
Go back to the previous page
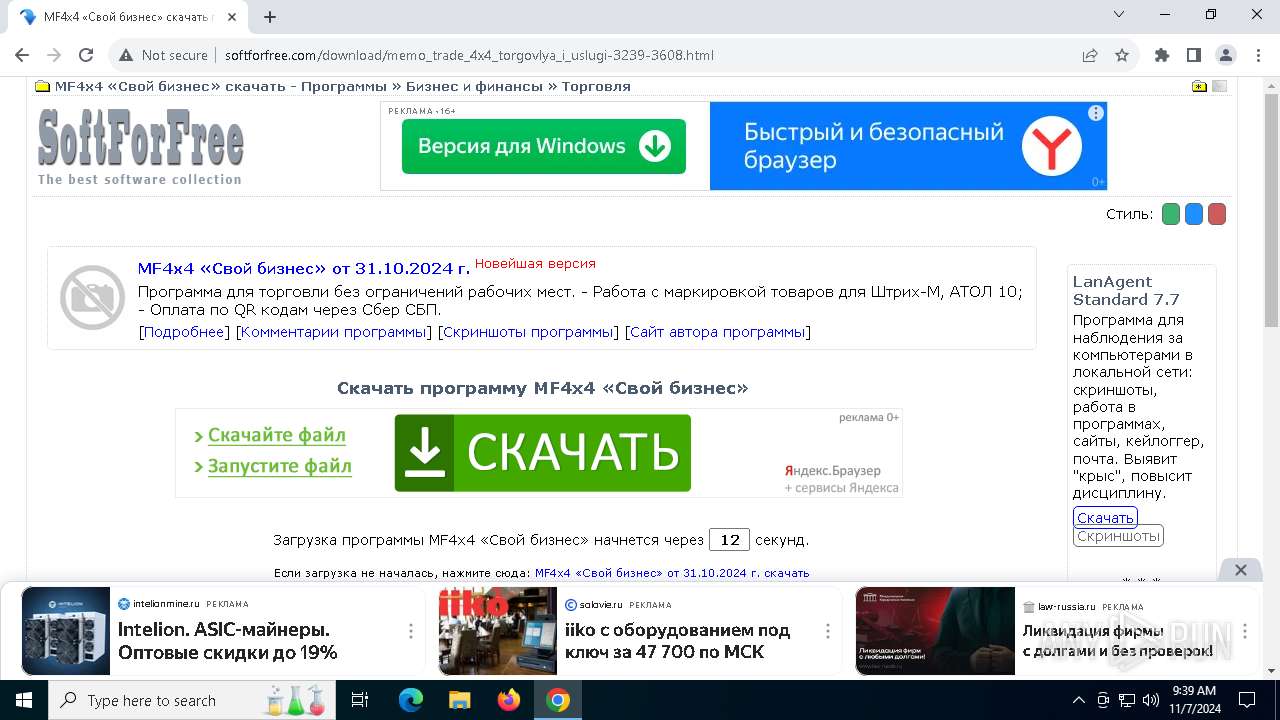coord(22,55)
